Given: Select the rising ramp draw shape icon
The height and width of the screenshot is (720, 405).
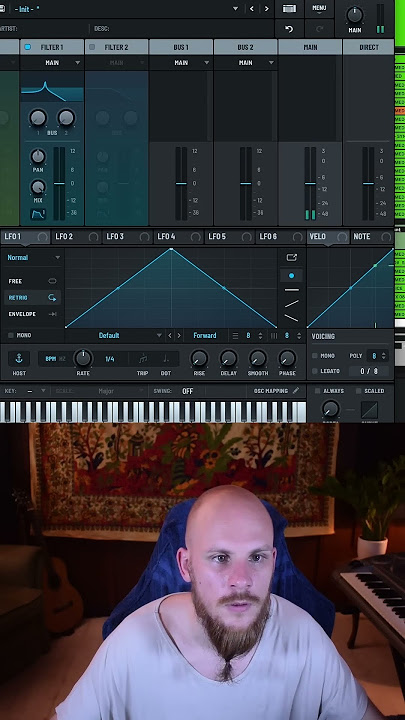Looking at the screenshot, I should click(291, 304).
